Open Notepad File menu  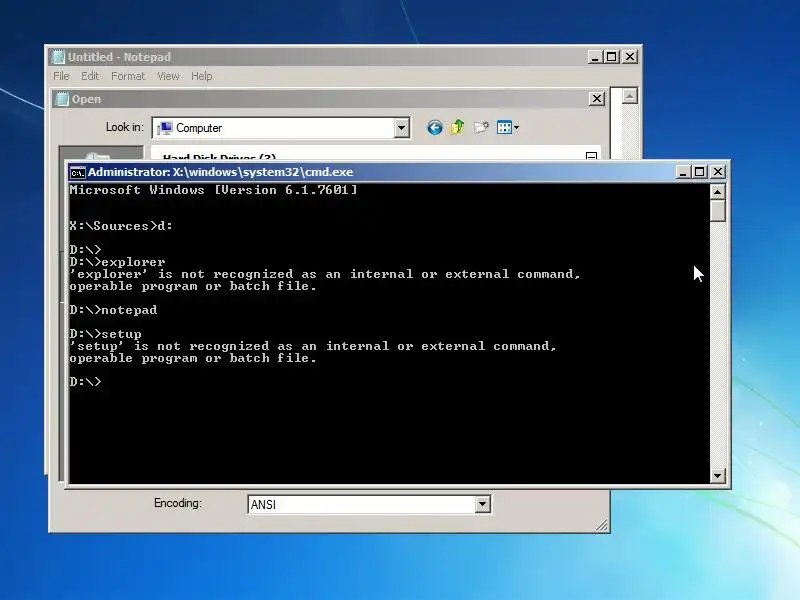[61, 76]
